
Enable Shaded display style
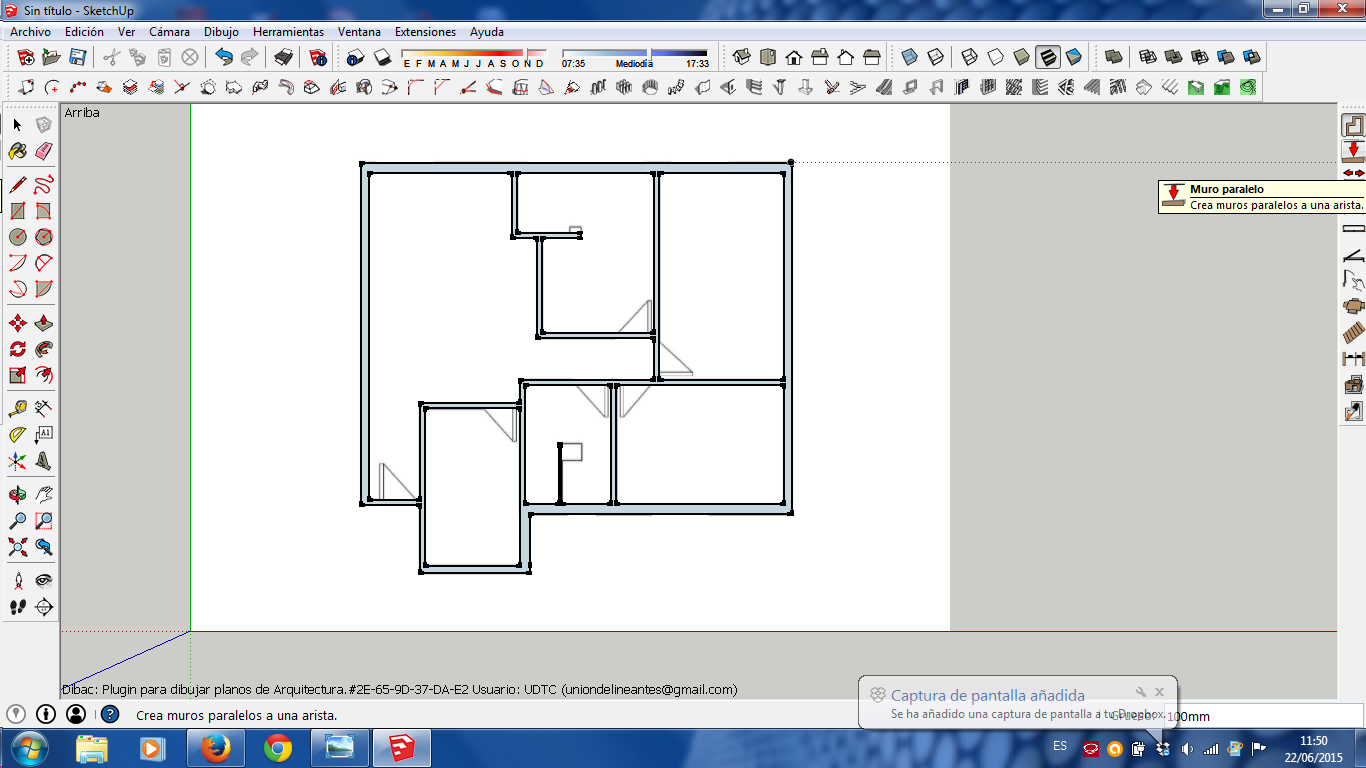(x=1021, y=57)
